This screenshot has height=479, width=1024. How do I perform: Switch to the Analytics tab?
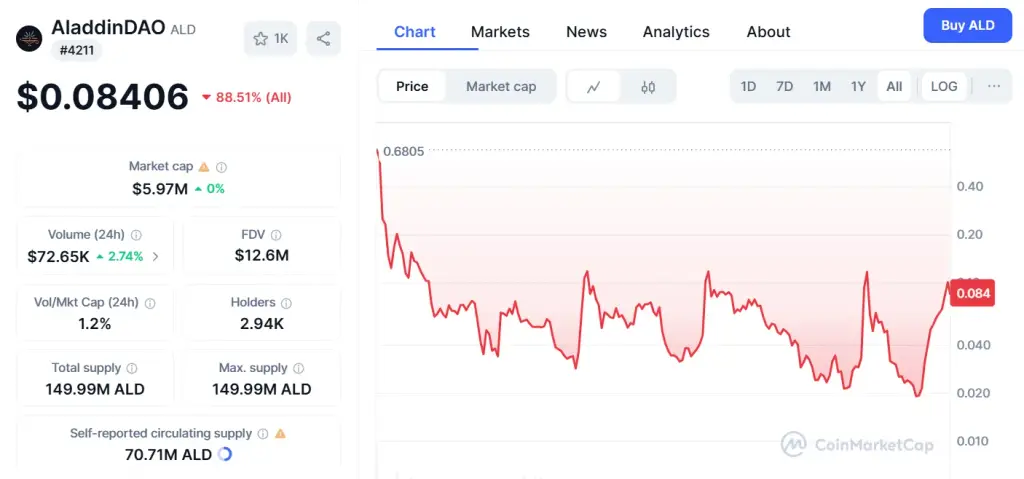[676, 31]
